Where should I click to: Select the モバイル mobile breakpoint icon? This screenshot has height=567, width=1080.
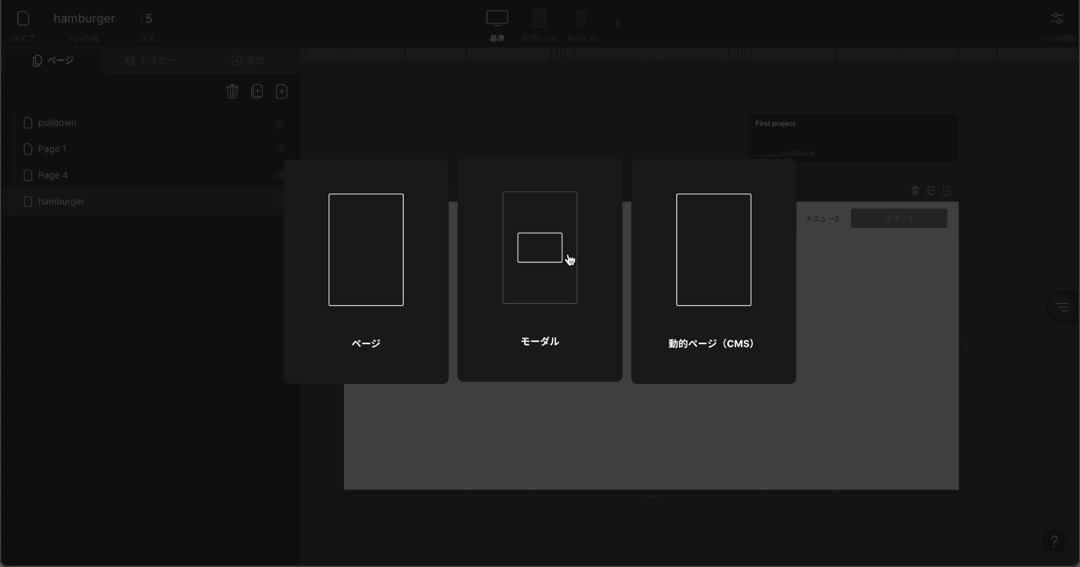pyautogui.click(x=581, y=19)
